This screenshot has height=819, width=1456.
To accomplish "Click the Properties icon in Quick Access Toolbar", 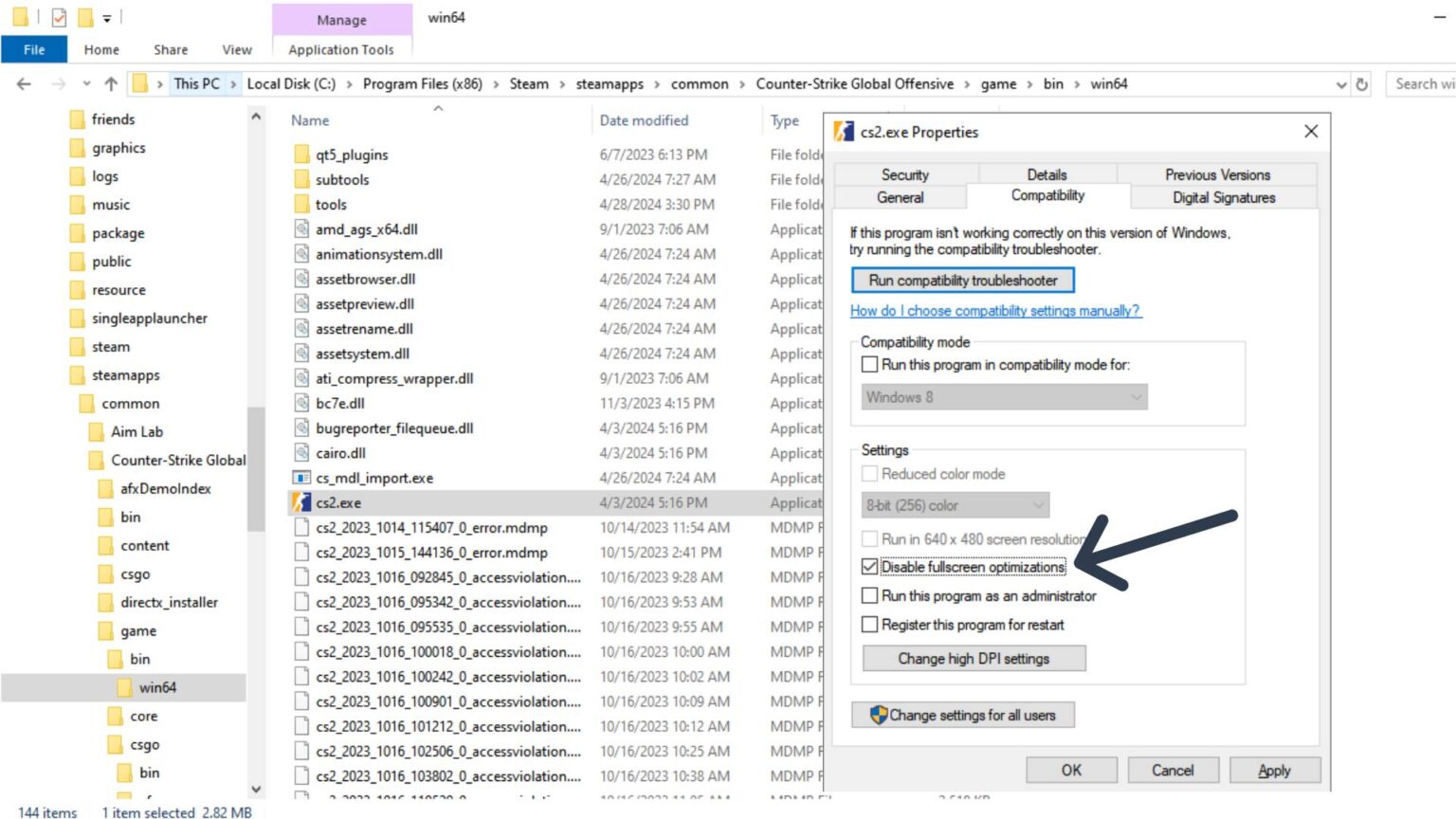I will [x=58, y=16].
